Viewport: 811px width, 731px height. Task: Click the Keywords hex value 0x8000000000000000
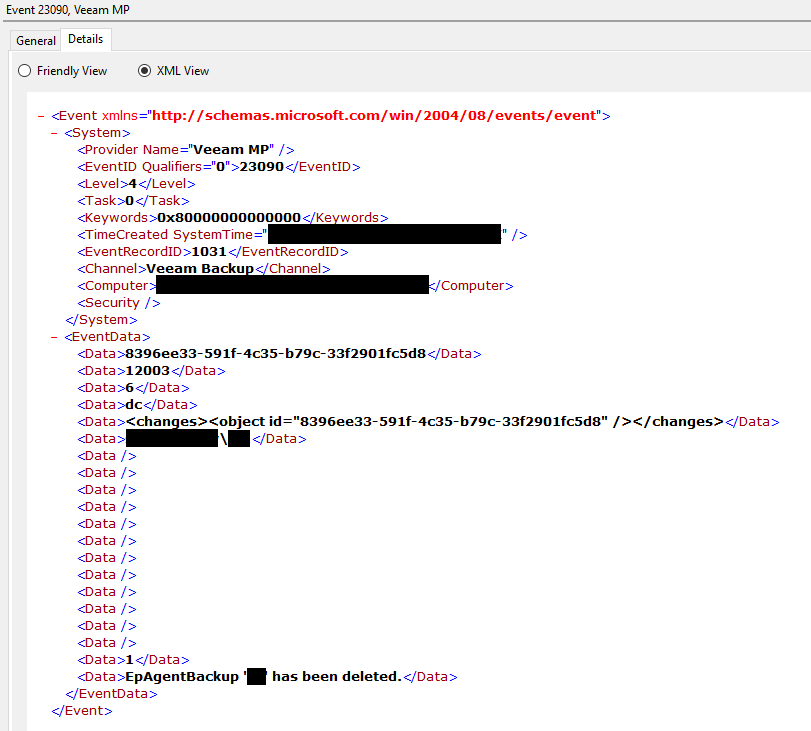(x=229, y=218)
